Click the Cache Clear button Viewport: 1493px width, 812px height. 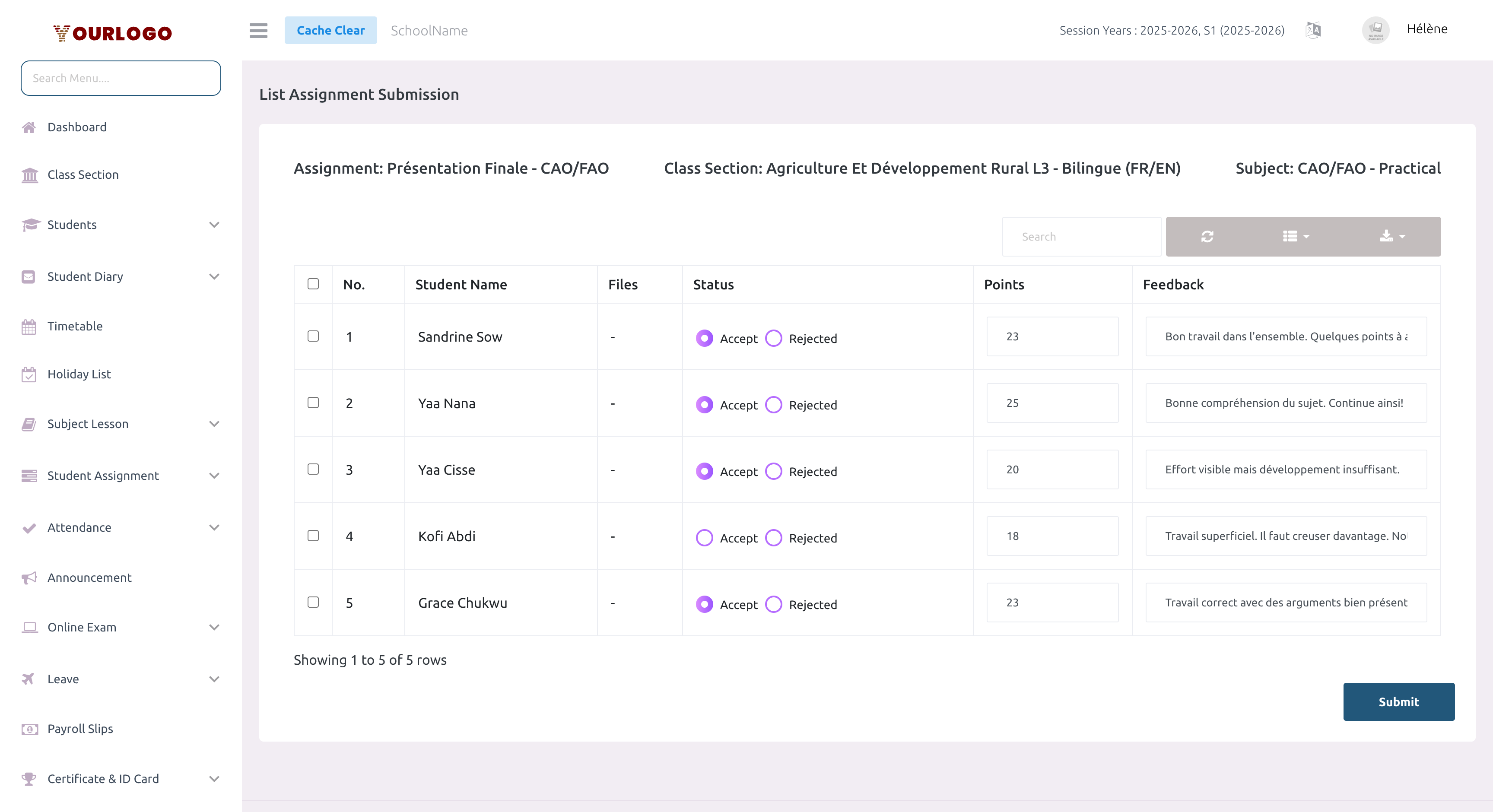pyautogui.click(x=331, y=30)
